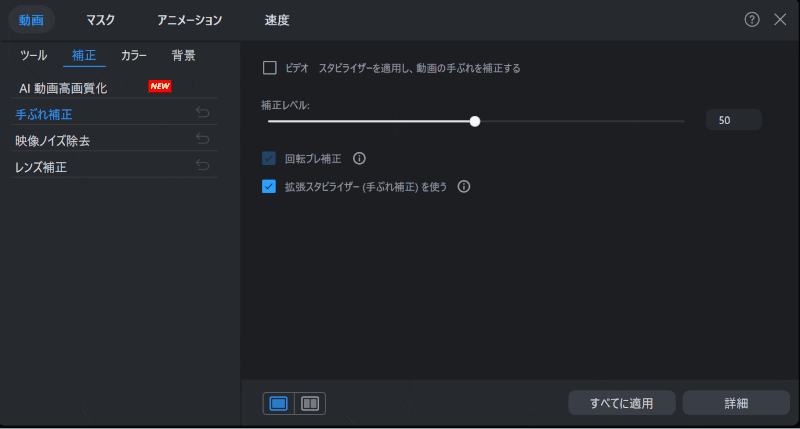800x429 pixels.
Task: Select the 補正 sub-tab
Action: pos(84,55)
